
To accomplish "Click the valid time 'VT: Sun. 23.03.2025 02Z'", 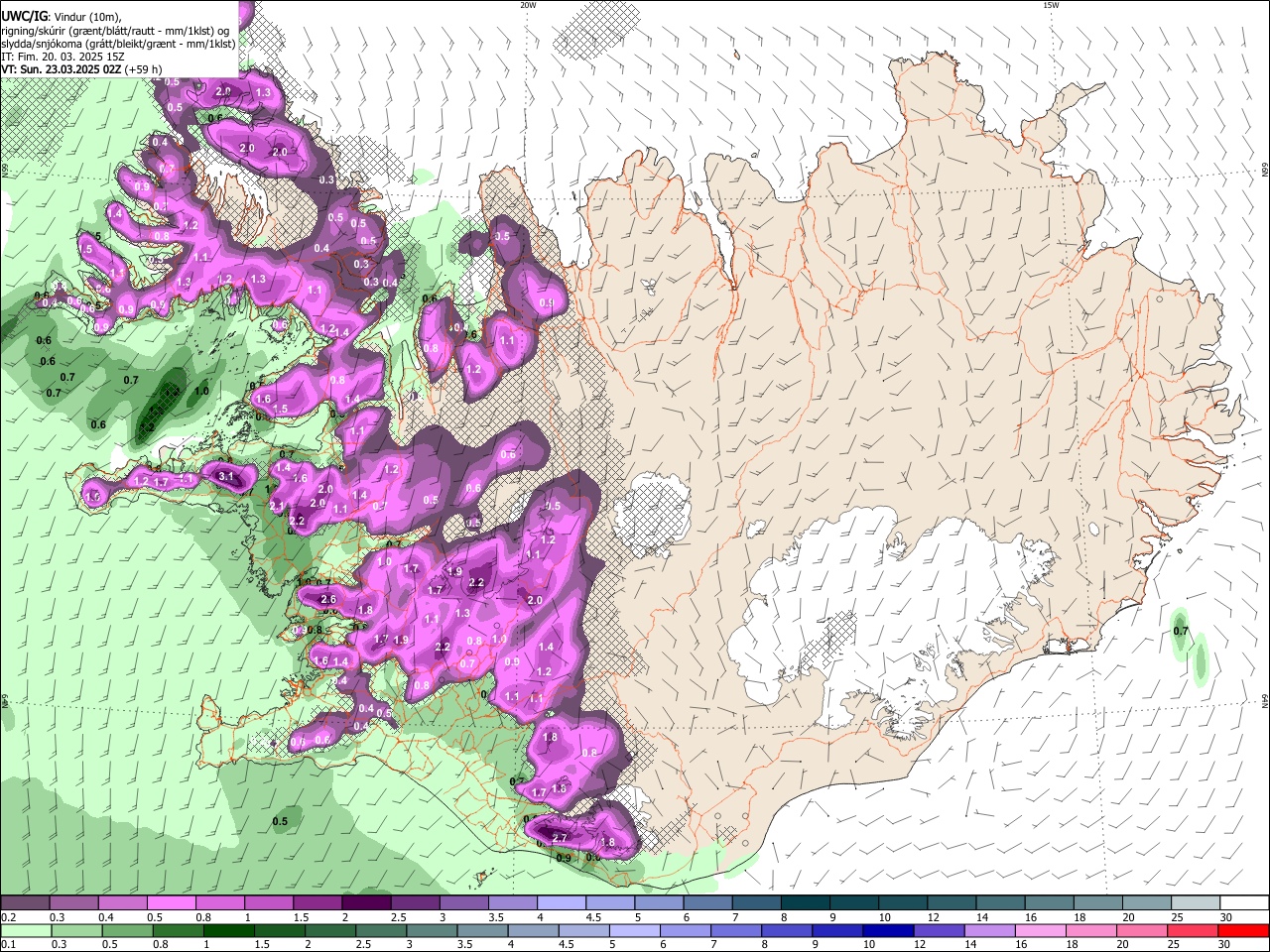I will pyautogui.click(x=61, y=69).
